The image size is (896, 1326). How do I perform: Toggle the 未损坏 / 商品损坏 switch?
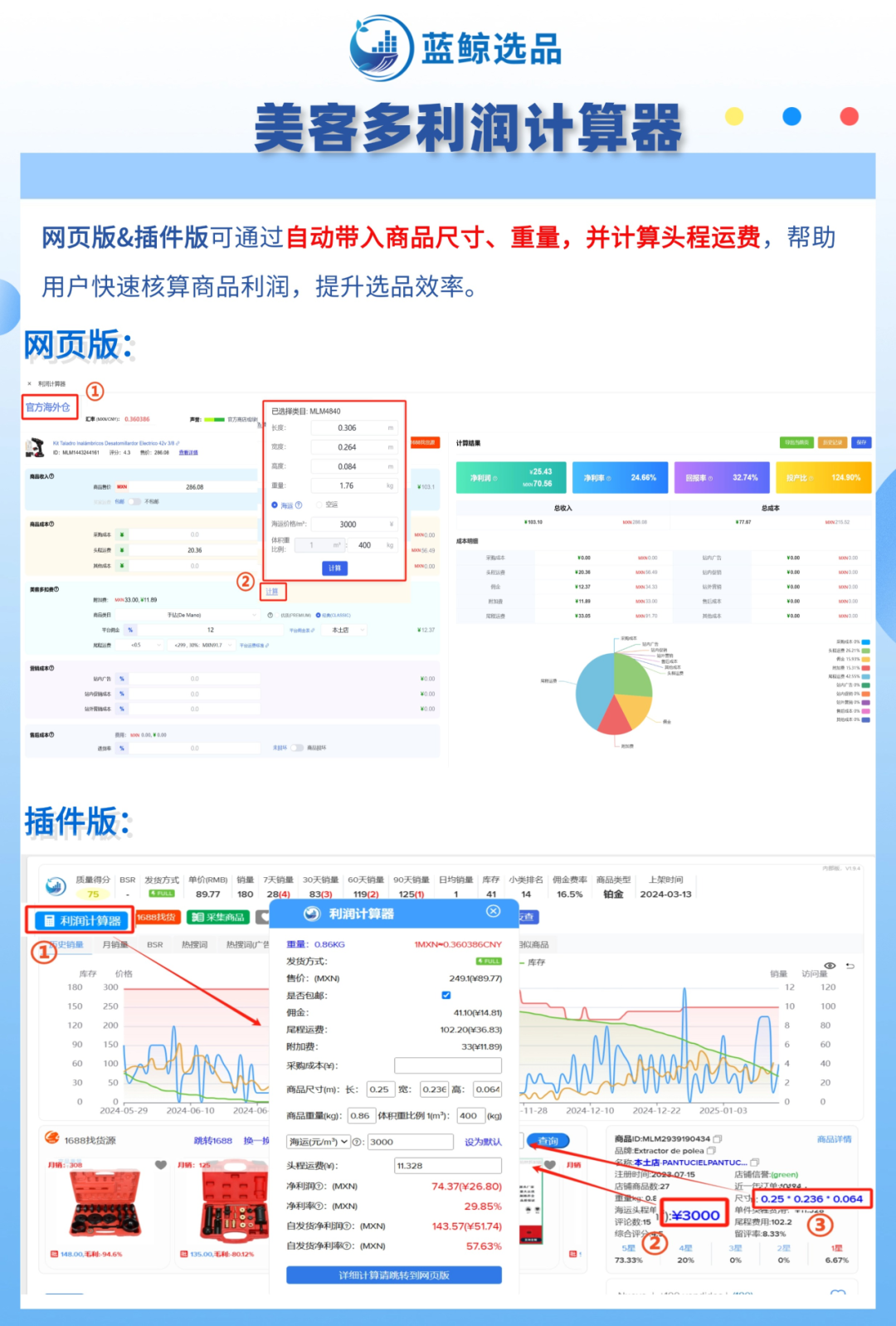[297, 748]
